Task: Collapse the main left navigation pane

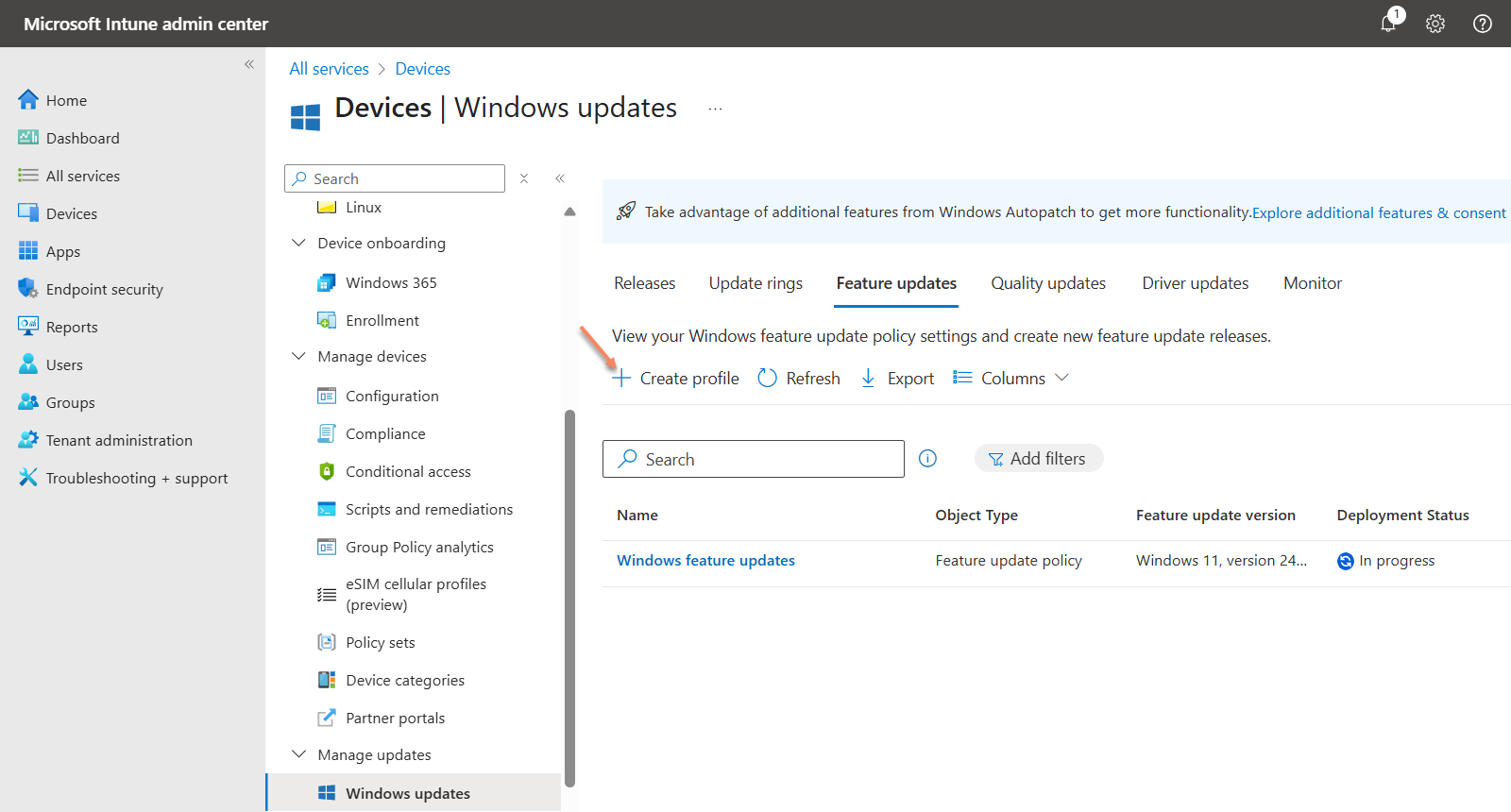Action: (249, 64)
